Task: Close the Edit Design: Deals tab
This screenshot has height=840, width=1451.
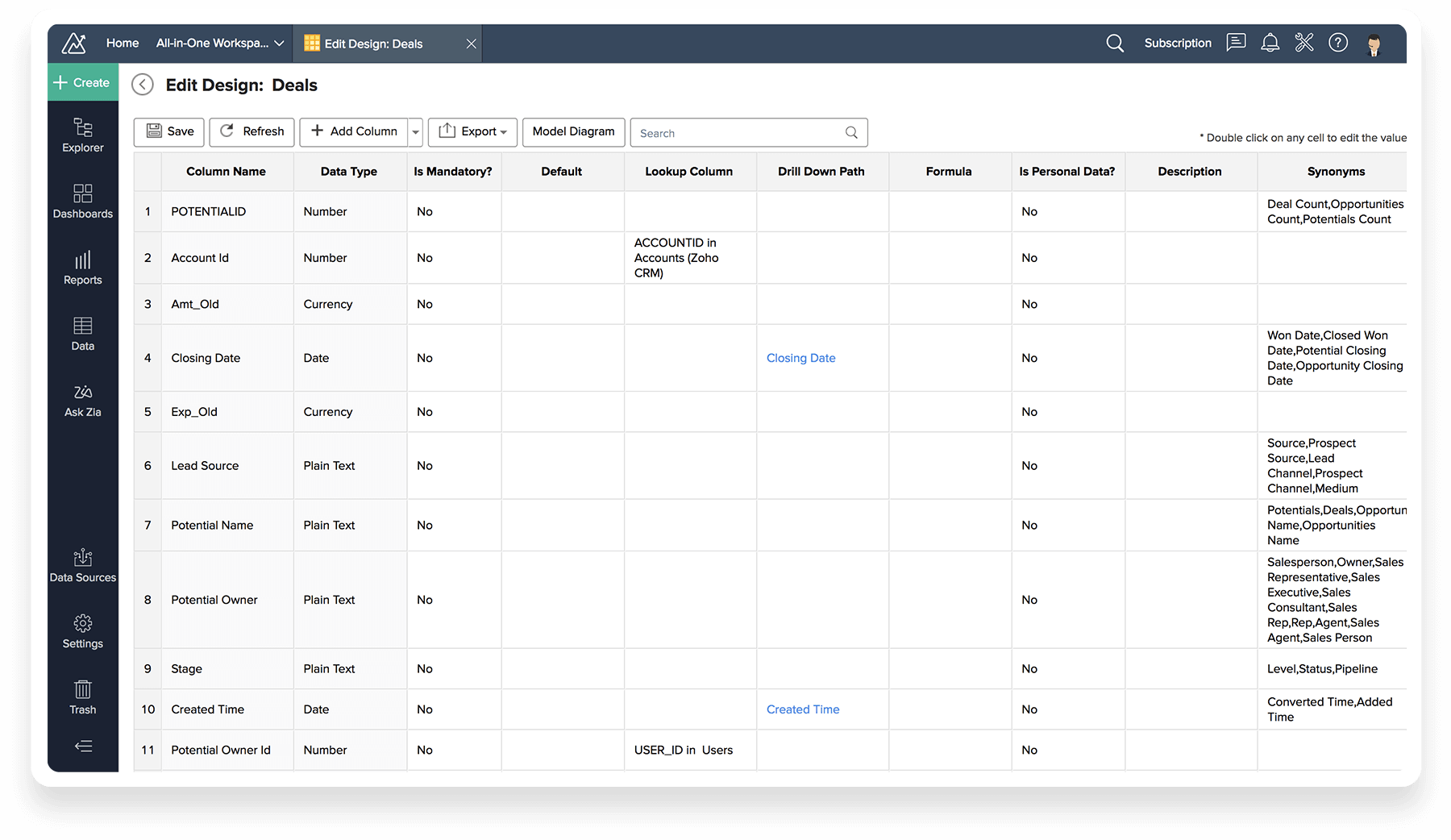Action: tap(472, 44)
